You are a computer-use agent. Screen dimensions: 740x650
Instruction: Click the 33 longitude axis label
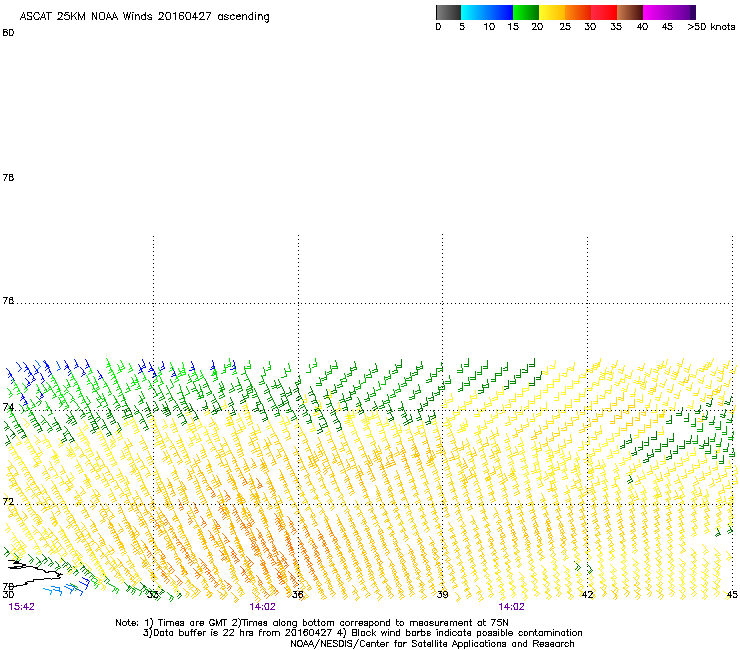(x=152, y=595)
